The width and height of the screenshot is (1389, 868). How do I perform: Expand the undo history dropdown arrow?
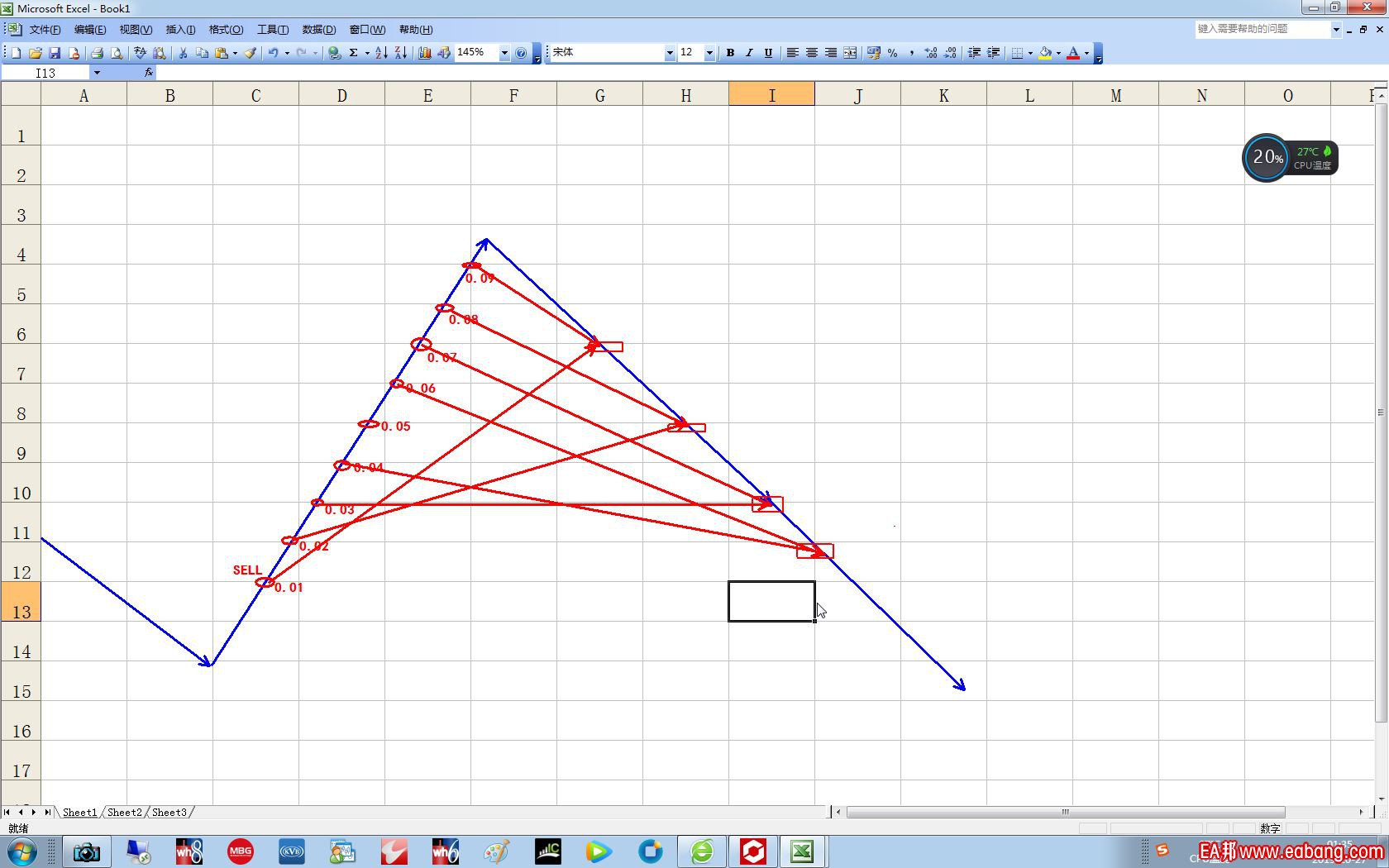pos(287,53)
